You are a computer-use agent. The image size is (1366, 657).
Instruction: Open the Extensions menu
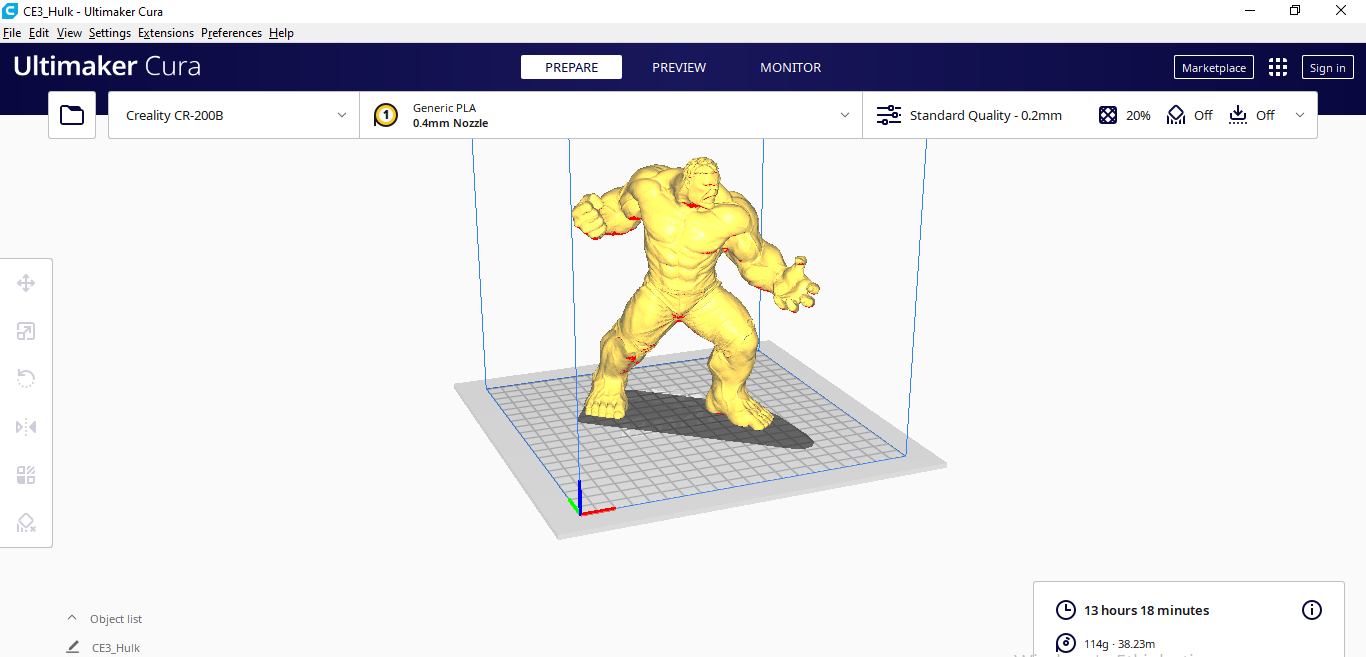[x=165, y=32]
